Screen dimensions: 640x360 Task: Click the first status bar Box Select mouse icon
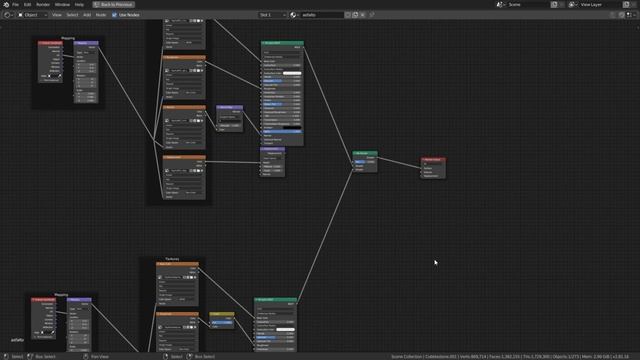[30, 356]
